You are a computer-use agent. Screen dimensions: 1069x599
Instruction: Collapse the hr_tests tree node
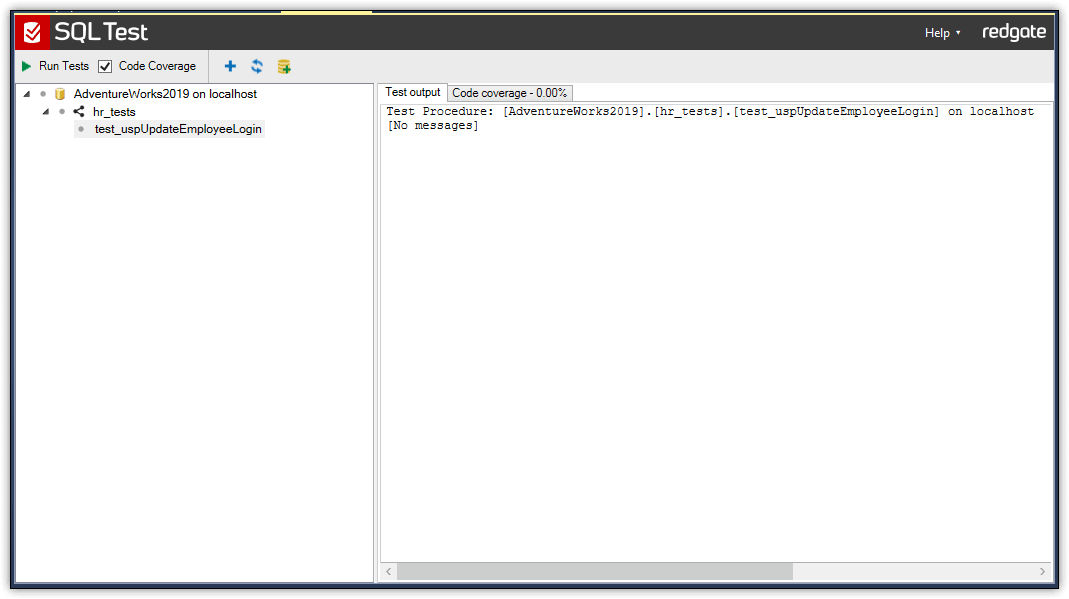click(45, 112)
